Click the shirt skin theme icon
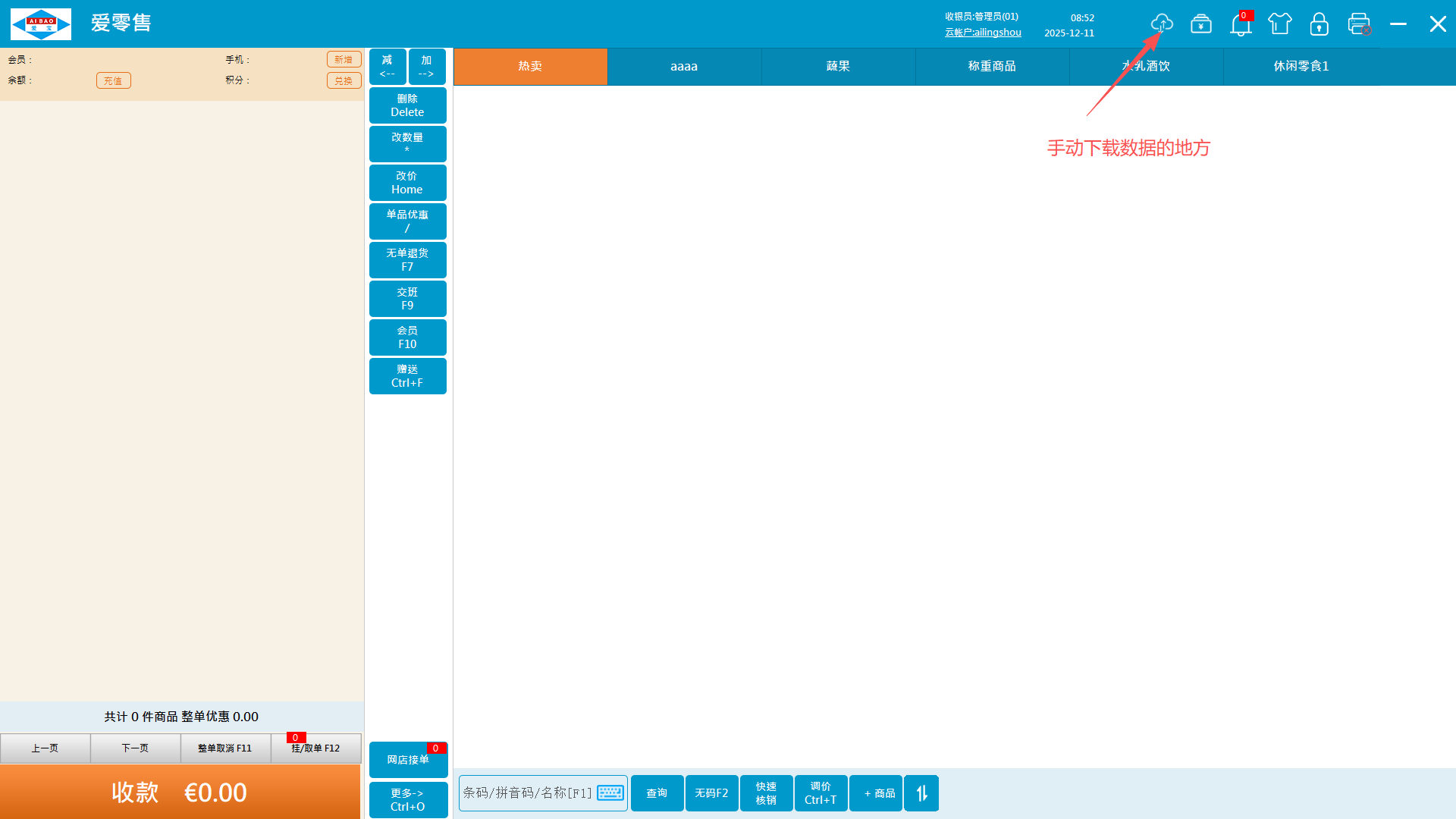The height and width of the screenshot is (819, 1456). point(1279,24)
